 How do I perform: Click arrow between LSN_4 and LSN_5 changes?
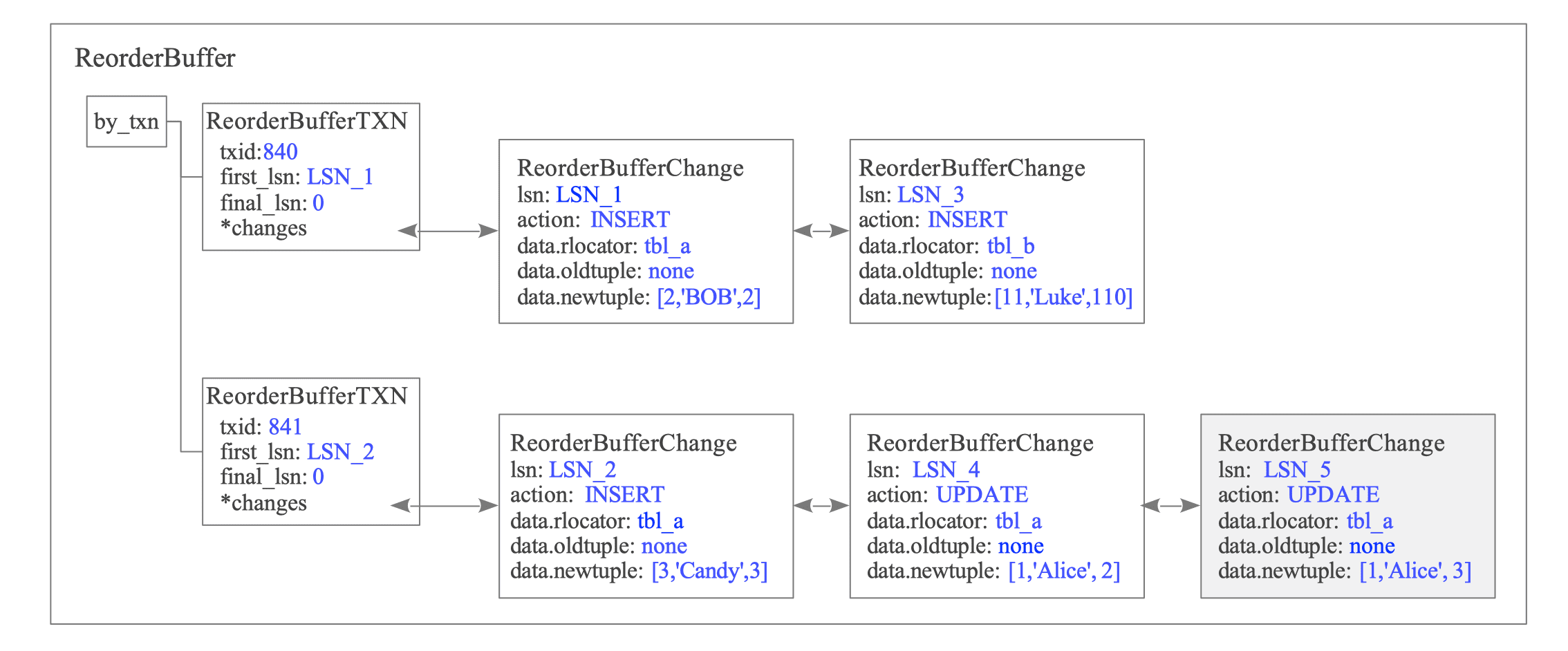(1170, 506)
